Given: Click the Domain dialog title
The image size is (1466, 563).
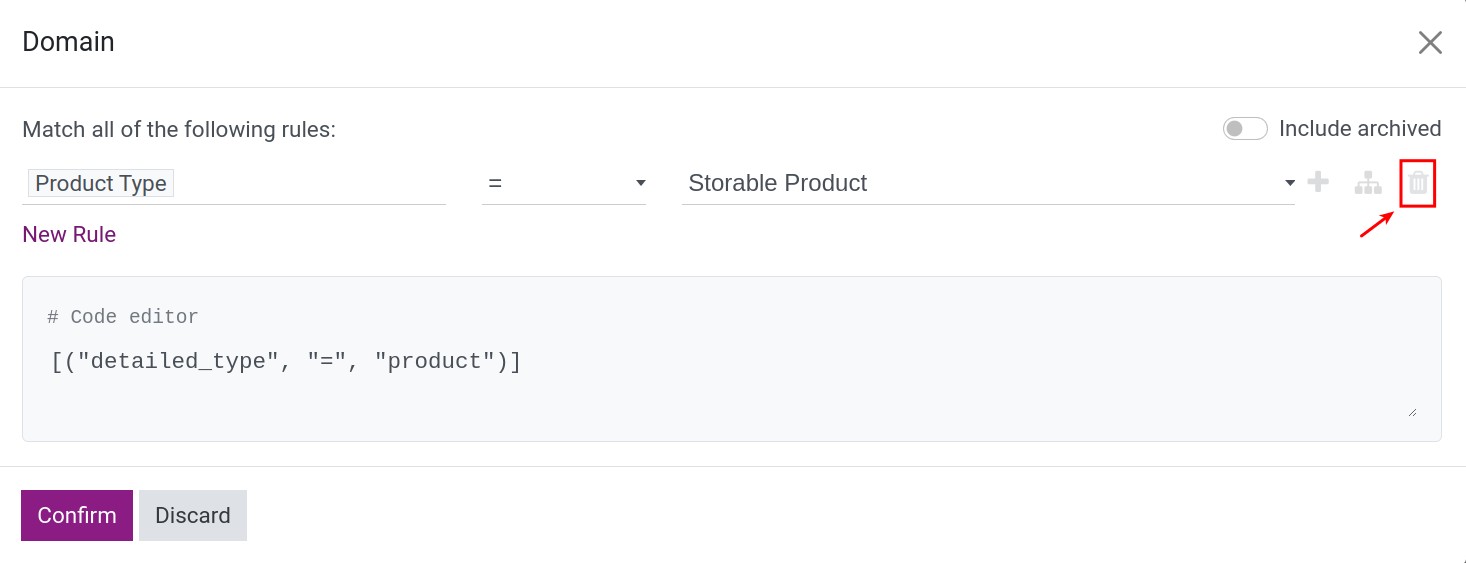Looking at the screenshot, I should (68, 42).
